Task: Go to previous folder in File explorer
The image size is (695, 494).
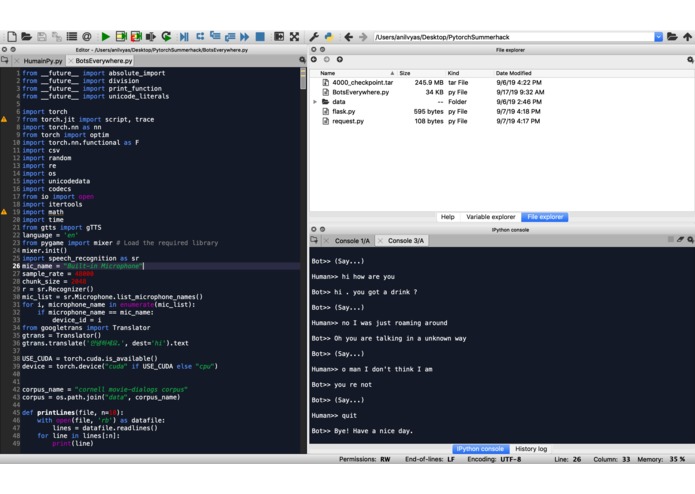Action: (314, 59)
